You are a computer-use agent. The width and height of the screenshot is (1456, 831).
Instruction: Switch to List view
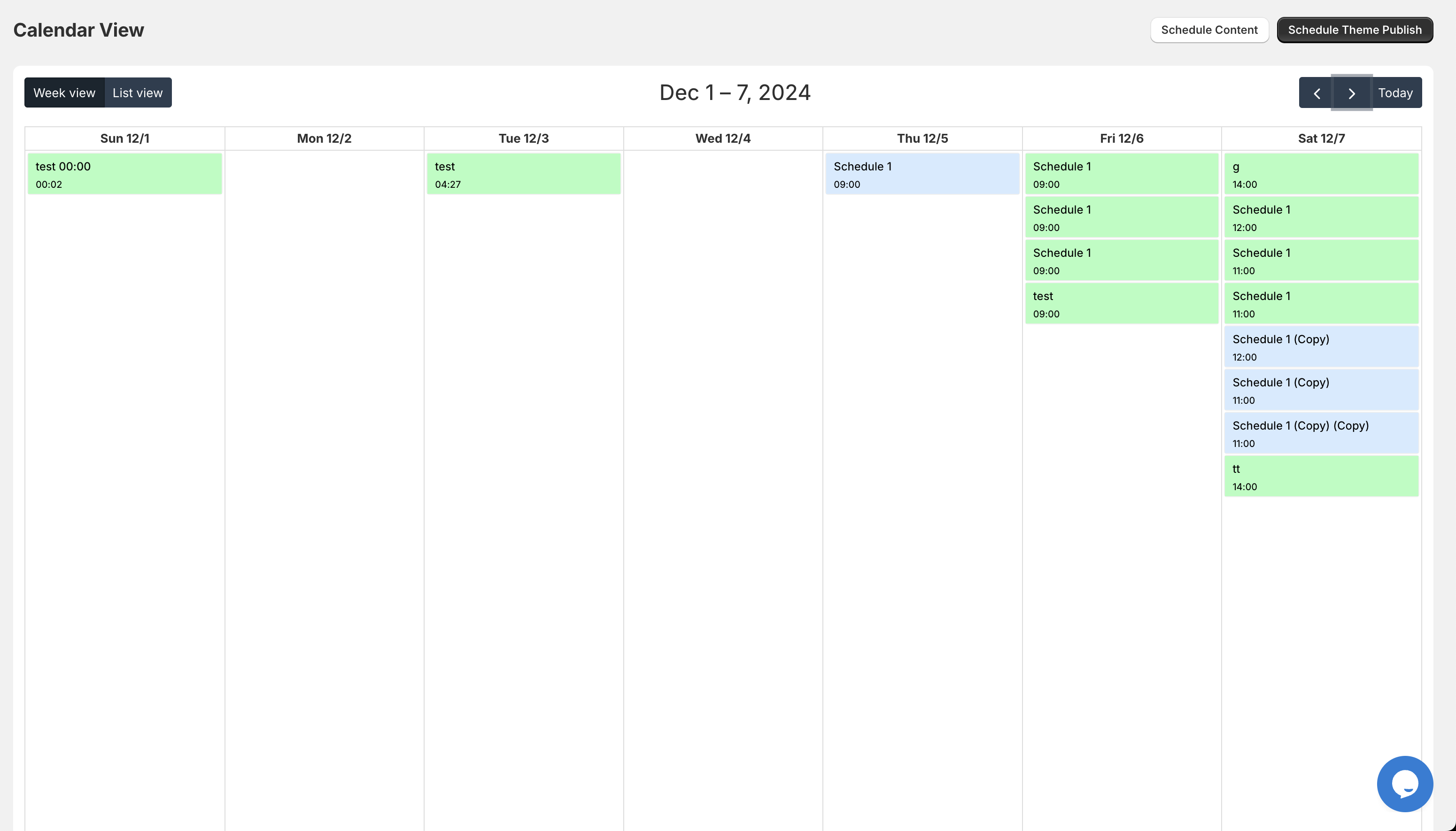137,92
